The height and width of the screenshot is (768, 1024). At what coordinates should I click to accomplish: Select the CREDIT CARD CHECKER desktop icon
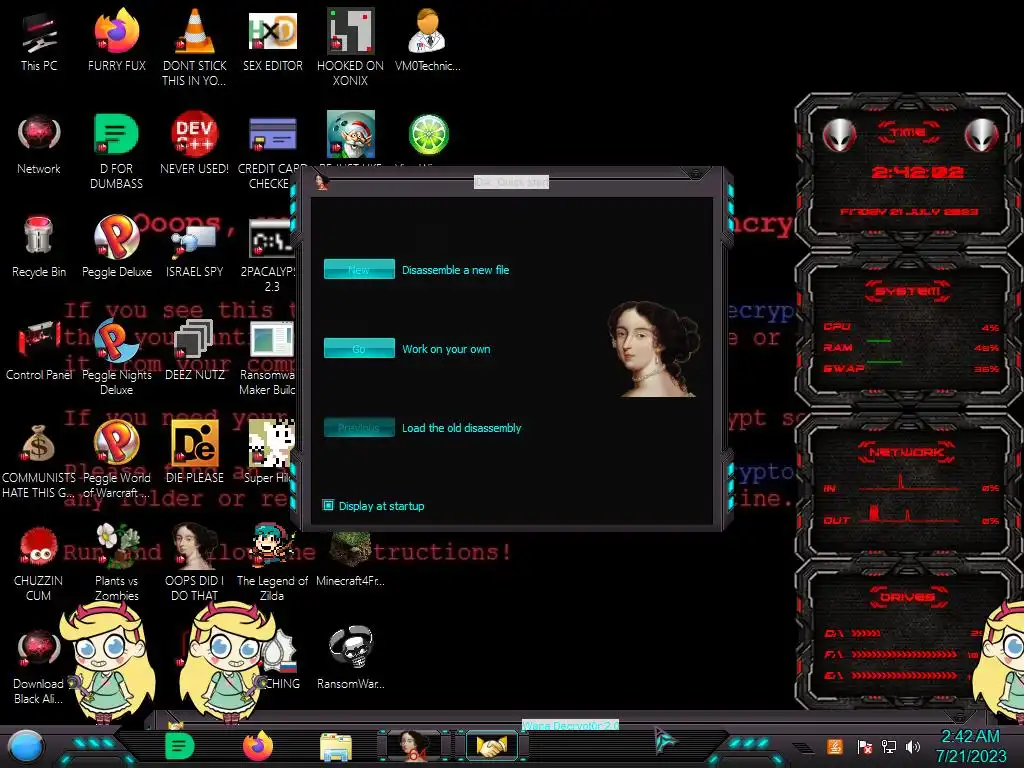pos(272,152)
